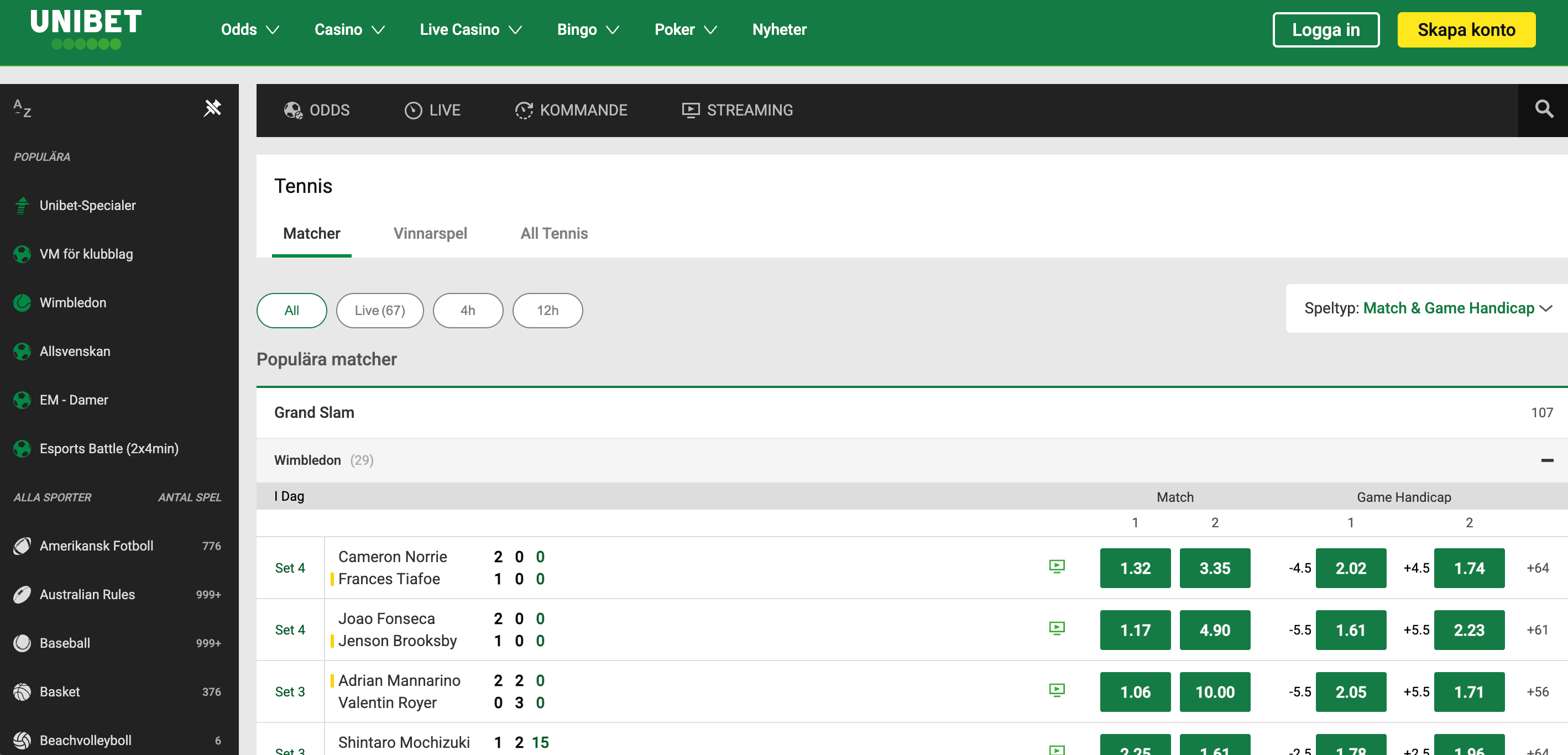Toggle 1.71 handicap odds for Royer +5.5
Viewport: 1568px width, 755px height.
(x=1469, y=693)
